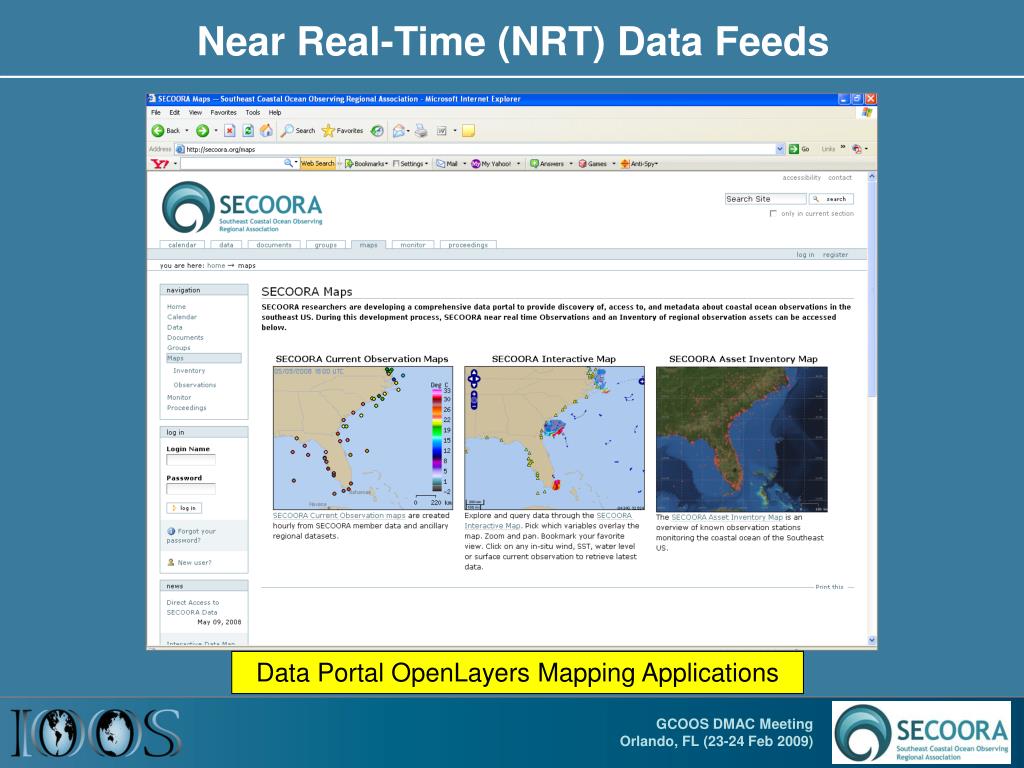Go back with the green Back arrow

tap(158, 131)
